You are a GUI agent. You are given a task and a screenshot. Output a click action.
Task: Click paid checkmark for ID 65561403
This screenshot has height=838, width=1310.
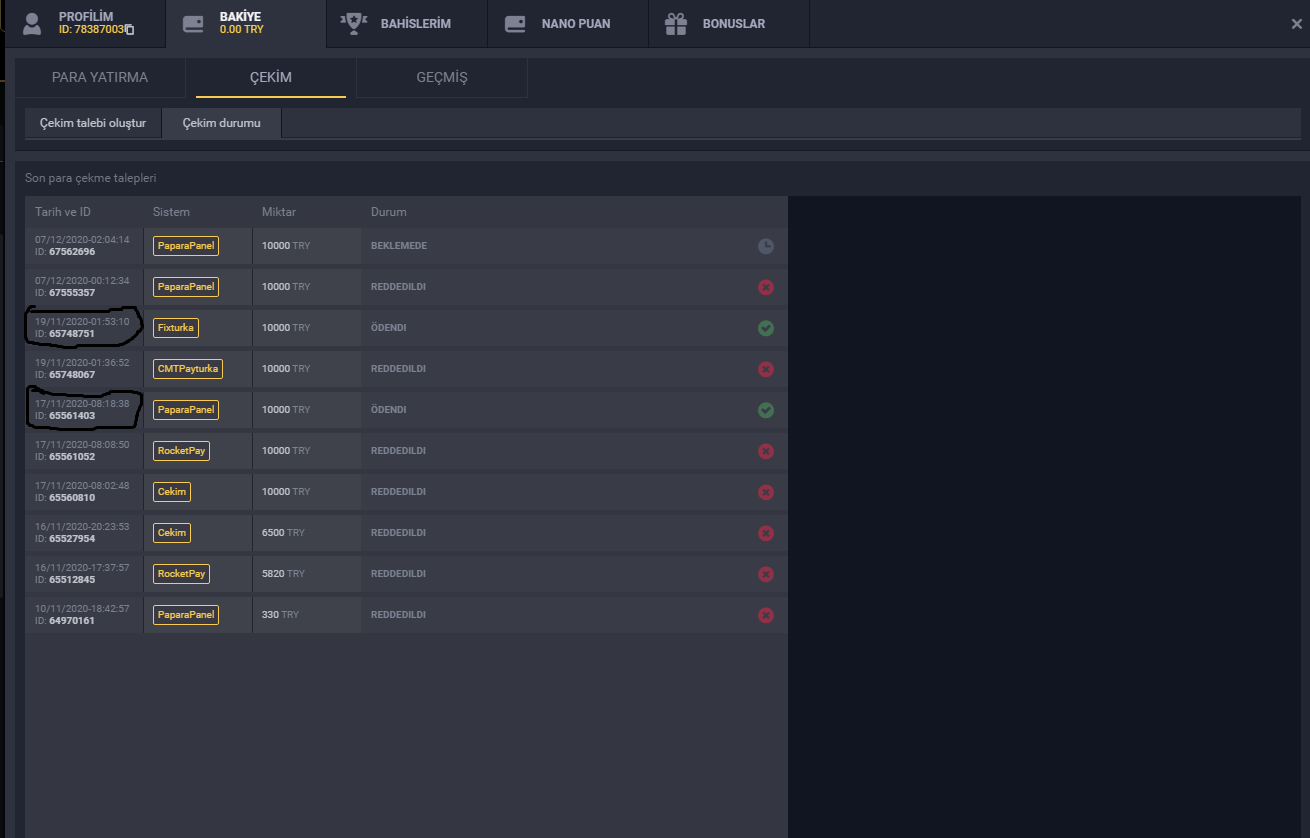click(x=766, y=410)
